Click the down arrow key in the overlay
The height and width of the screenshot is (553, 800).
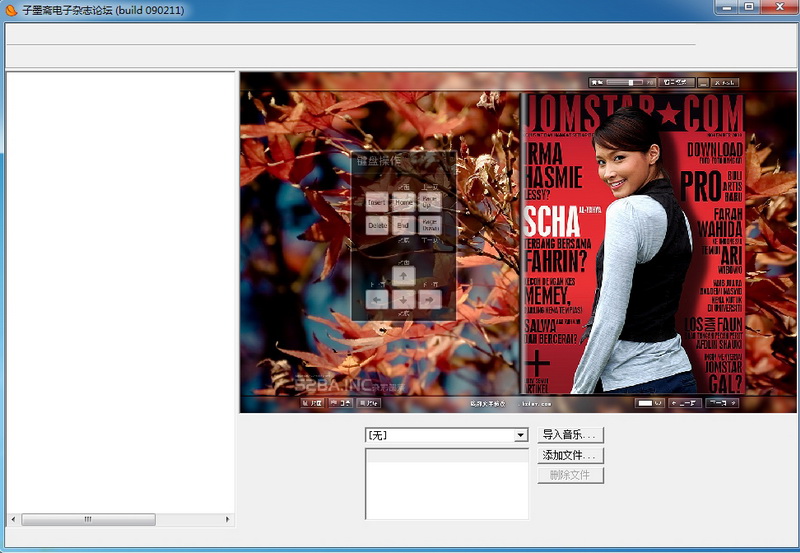tap(403, 299)
